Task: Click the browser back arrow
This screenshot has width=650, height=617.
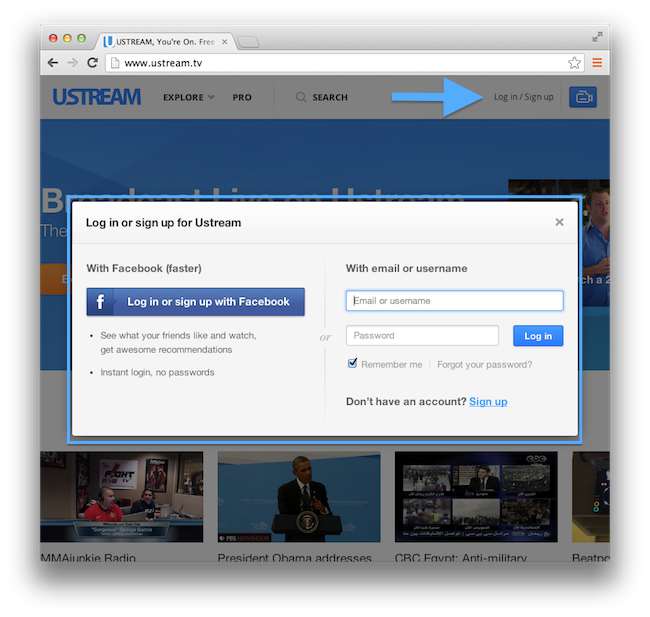Action: [x=53, y=63]
